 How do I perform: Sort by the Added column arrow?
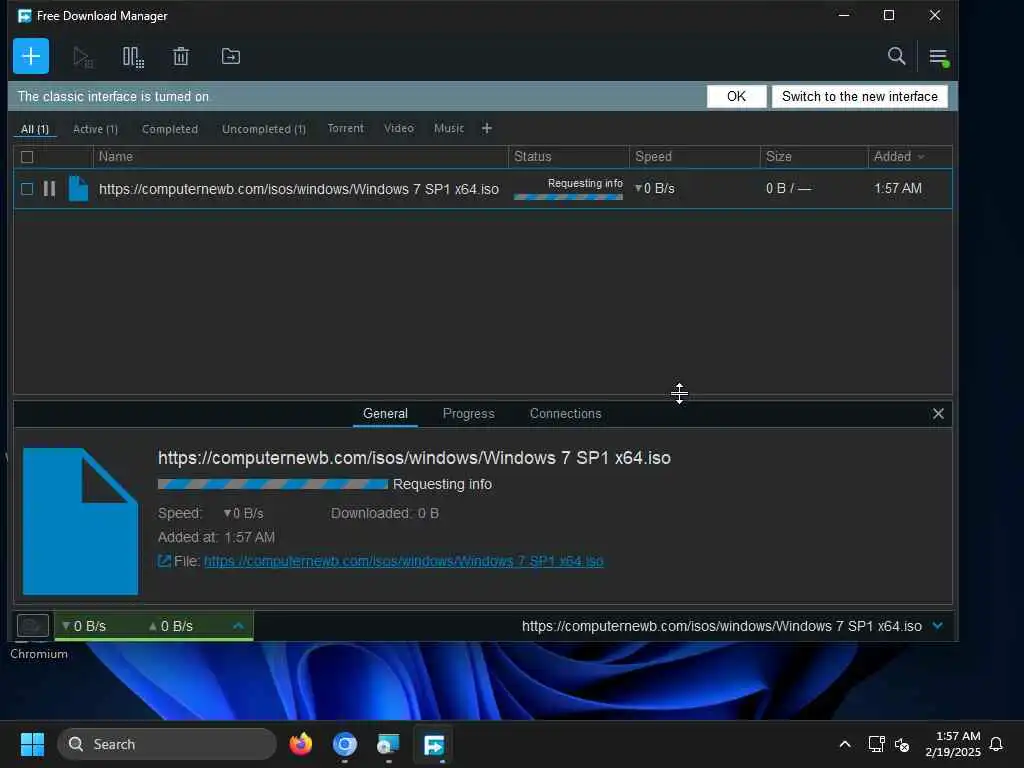point(921,157)
